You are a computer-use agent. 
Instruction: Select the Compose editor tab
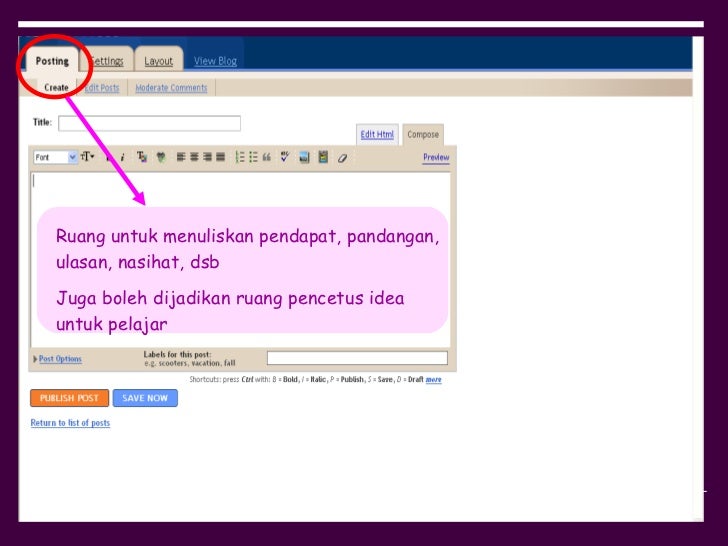[x=423, y=135]
